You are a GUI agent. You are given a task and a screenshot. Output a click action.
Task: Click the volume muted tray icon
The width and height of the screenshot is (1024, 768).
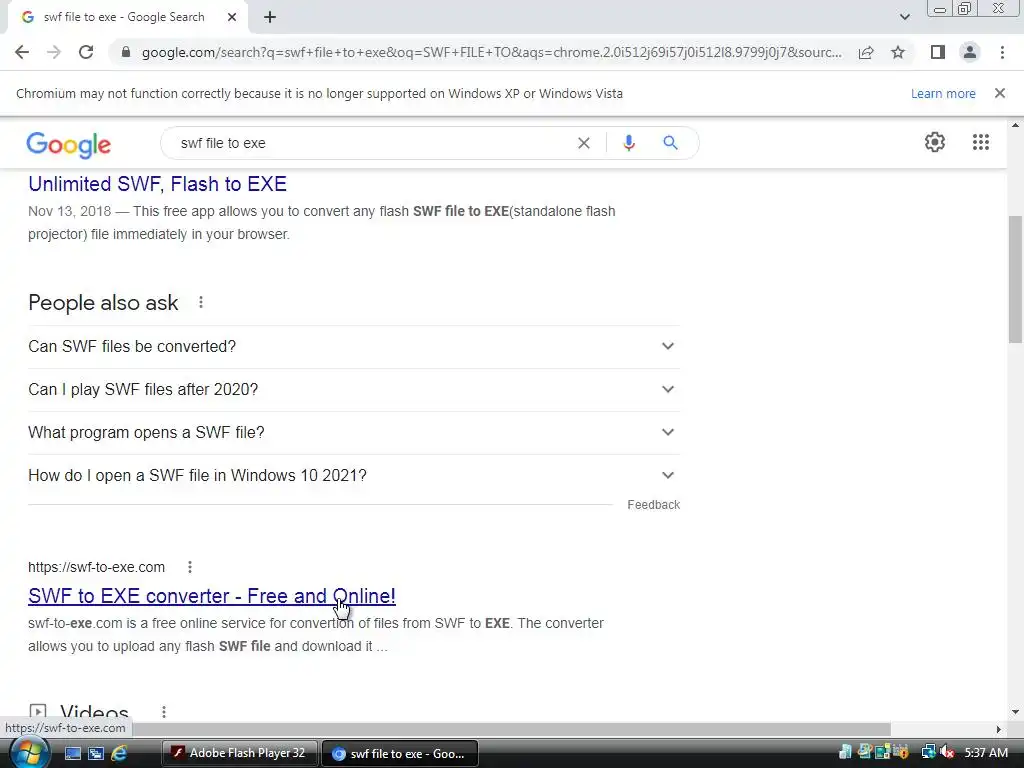[x=946, y=753]
